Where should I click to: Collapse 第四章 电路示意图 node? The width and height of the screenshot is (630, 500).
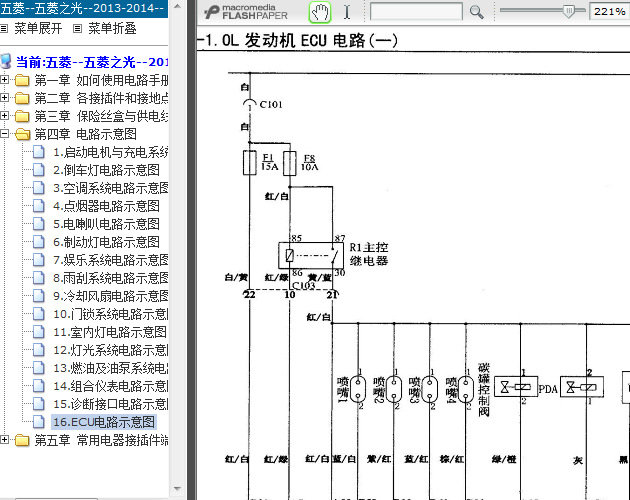coord(4,134)
